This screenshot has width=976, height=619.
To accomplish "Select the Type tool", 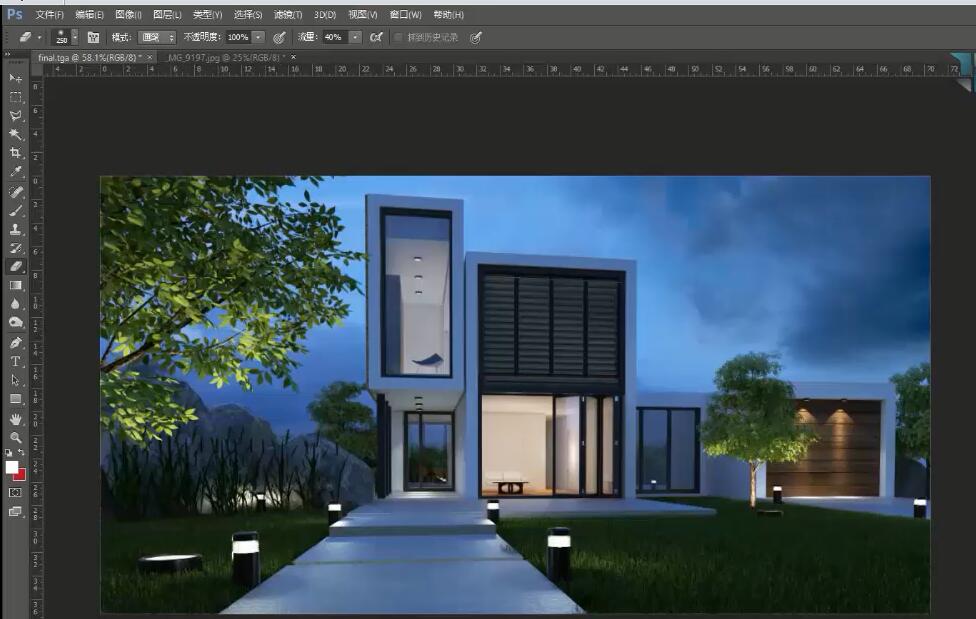I will [x=16, y=361].
